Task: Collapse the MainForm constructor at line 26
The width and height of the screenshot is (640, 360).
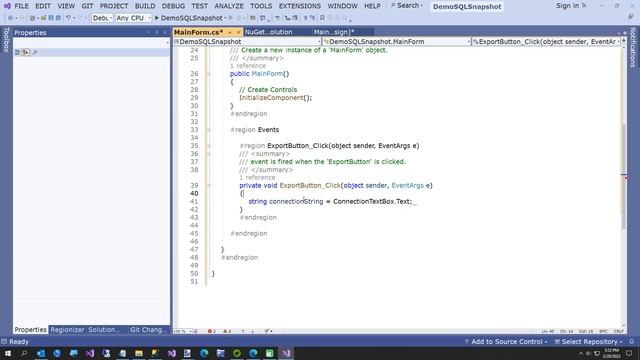Action: click(209, 74)
